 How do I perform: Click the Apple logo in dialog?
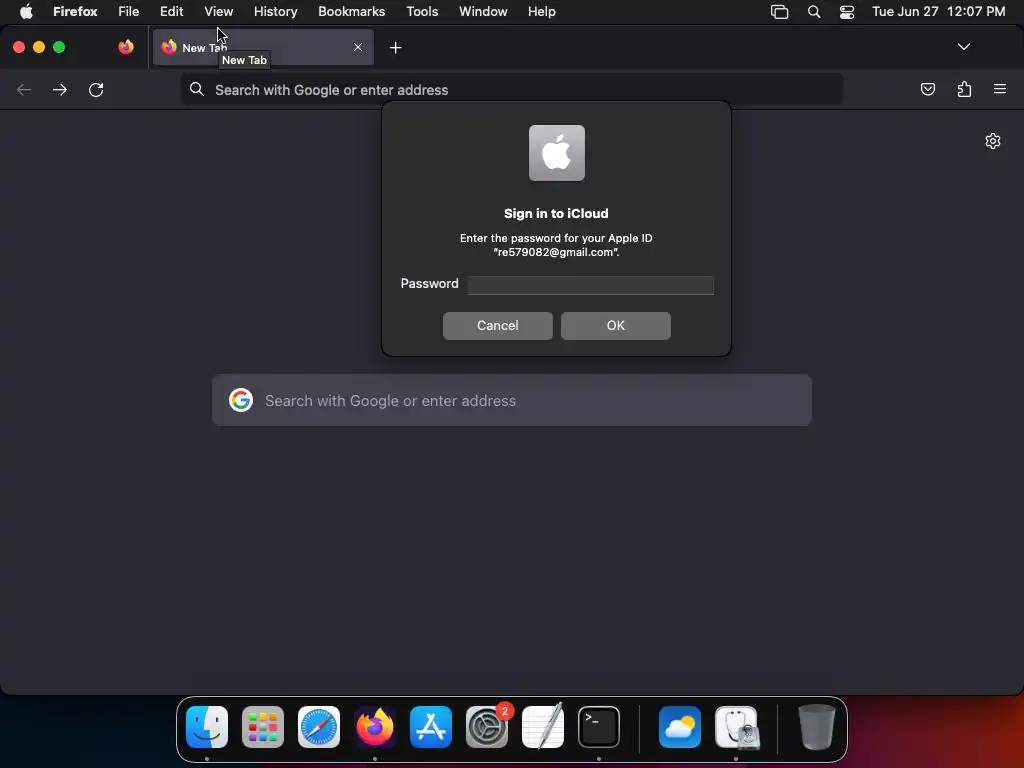556,153
